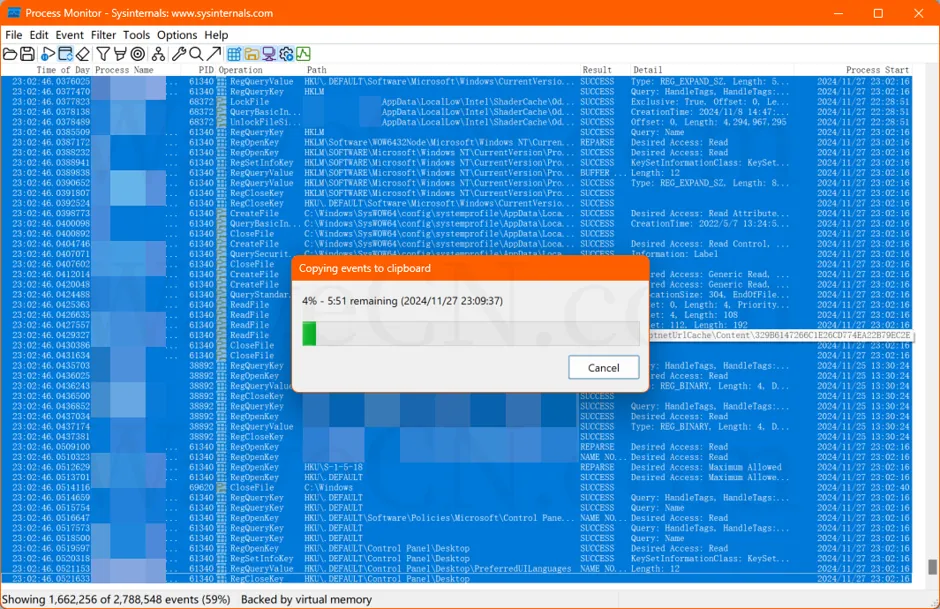Viewport: 940px width, 609px height.
Task: Select the CloseFile row with path C:\Windows
Action: pyautogui.click(x=456, y=487)
